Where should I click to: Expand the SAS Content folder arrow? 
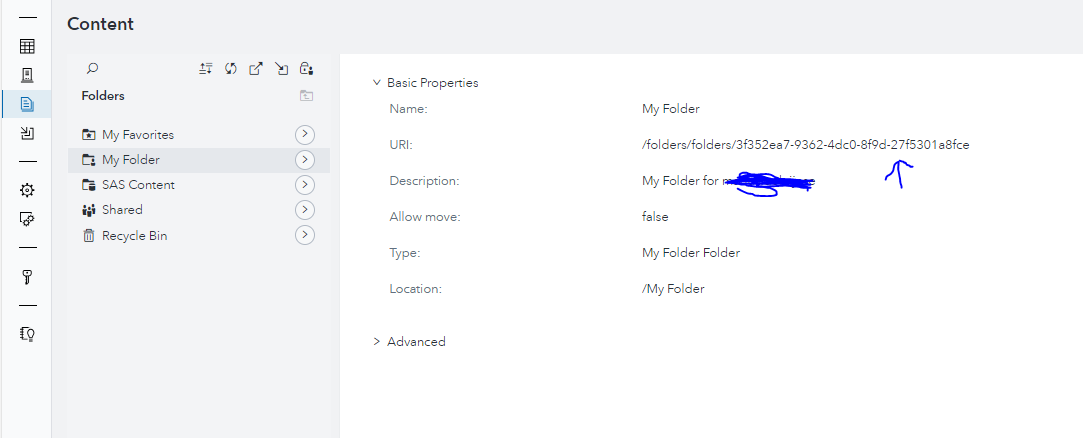[x=305, y=185]
